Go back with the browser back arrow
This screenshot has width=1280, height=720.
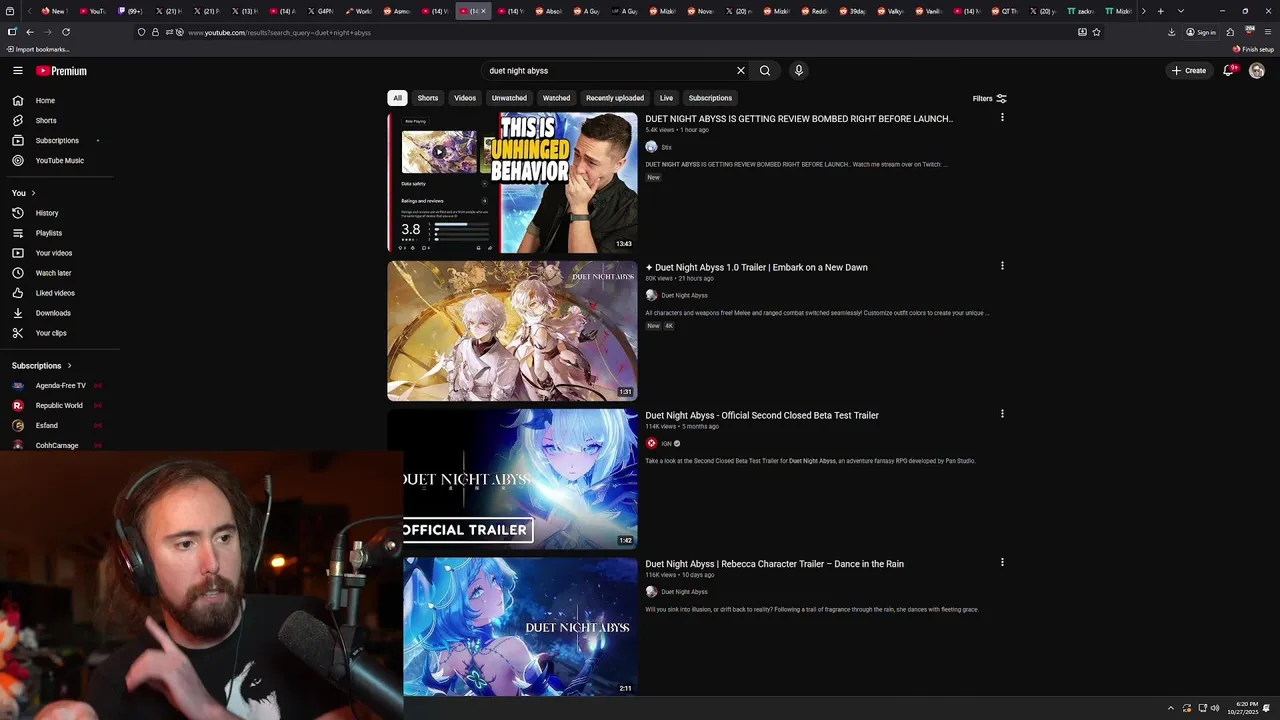click(x=30, y=32)
